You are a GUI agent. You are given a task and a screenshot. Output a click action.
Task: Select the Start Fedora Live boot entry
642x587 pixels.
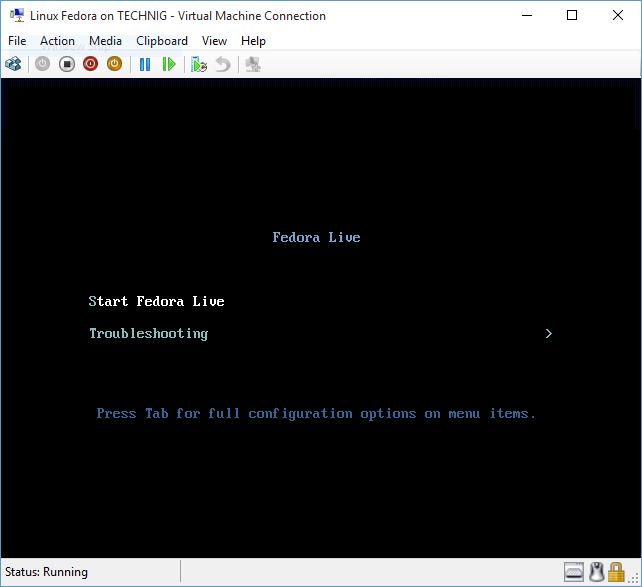[x=156, y=301]
